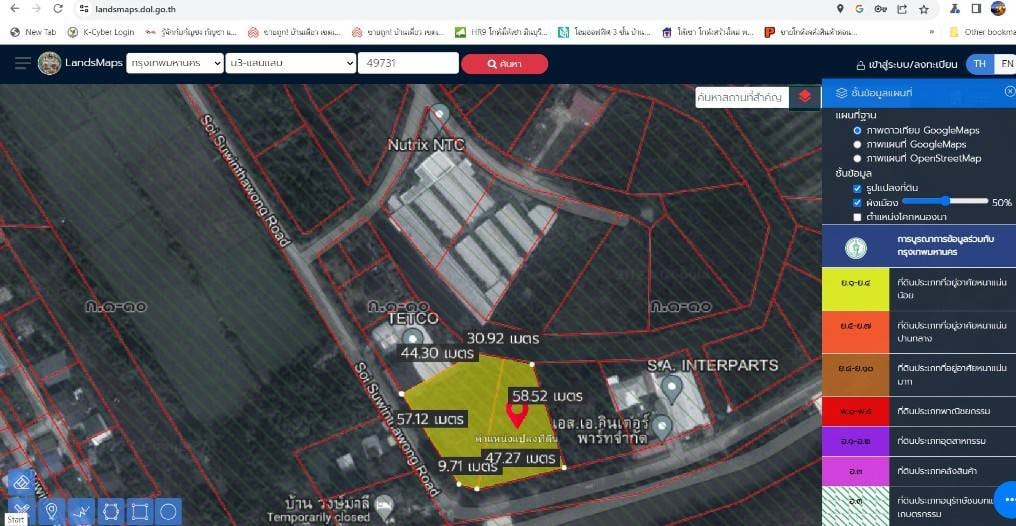Open the browser profile avatar
Viewport: 1016px width, 526px height.
coord(998,8)
